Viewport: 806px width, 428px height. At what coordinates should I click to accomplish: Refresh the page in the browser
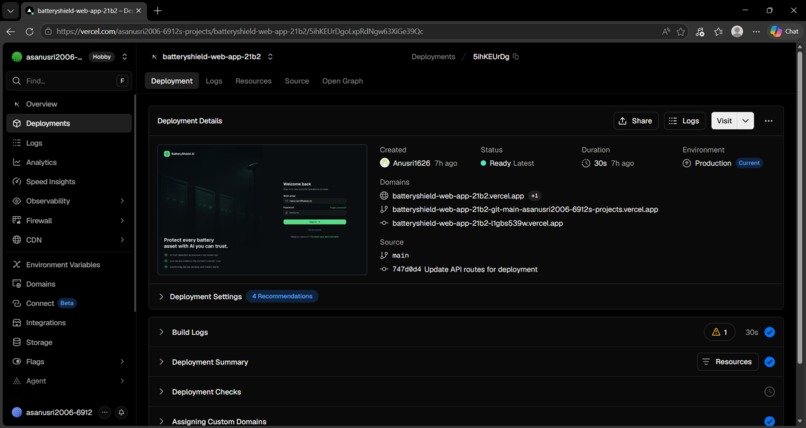click(x=29, y=31)
